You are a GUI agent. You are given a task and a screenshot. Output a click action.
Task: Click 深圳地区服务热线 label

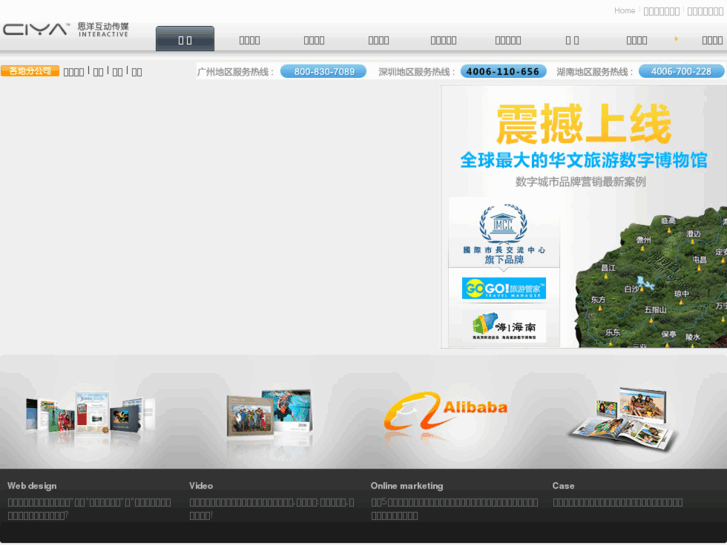(417, 72)
